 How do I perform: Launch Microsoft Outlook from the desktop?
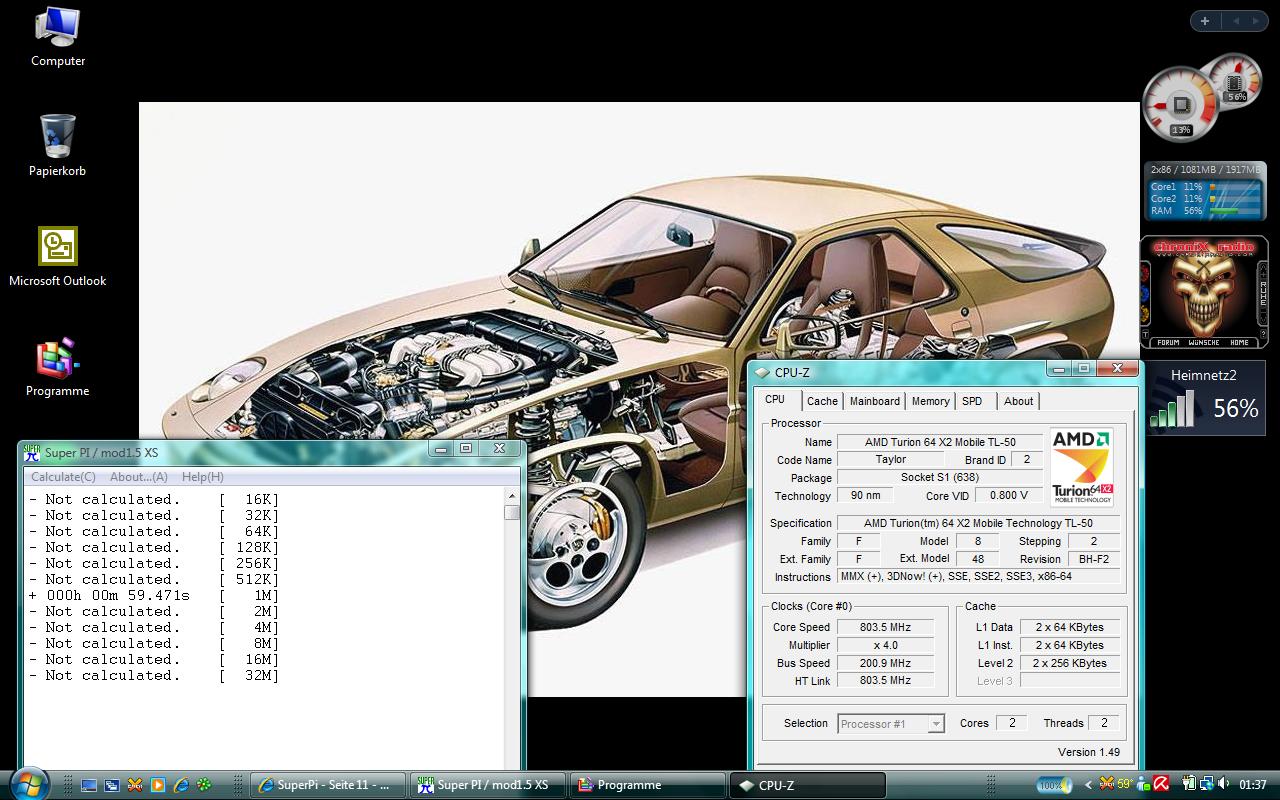point(57,247)
